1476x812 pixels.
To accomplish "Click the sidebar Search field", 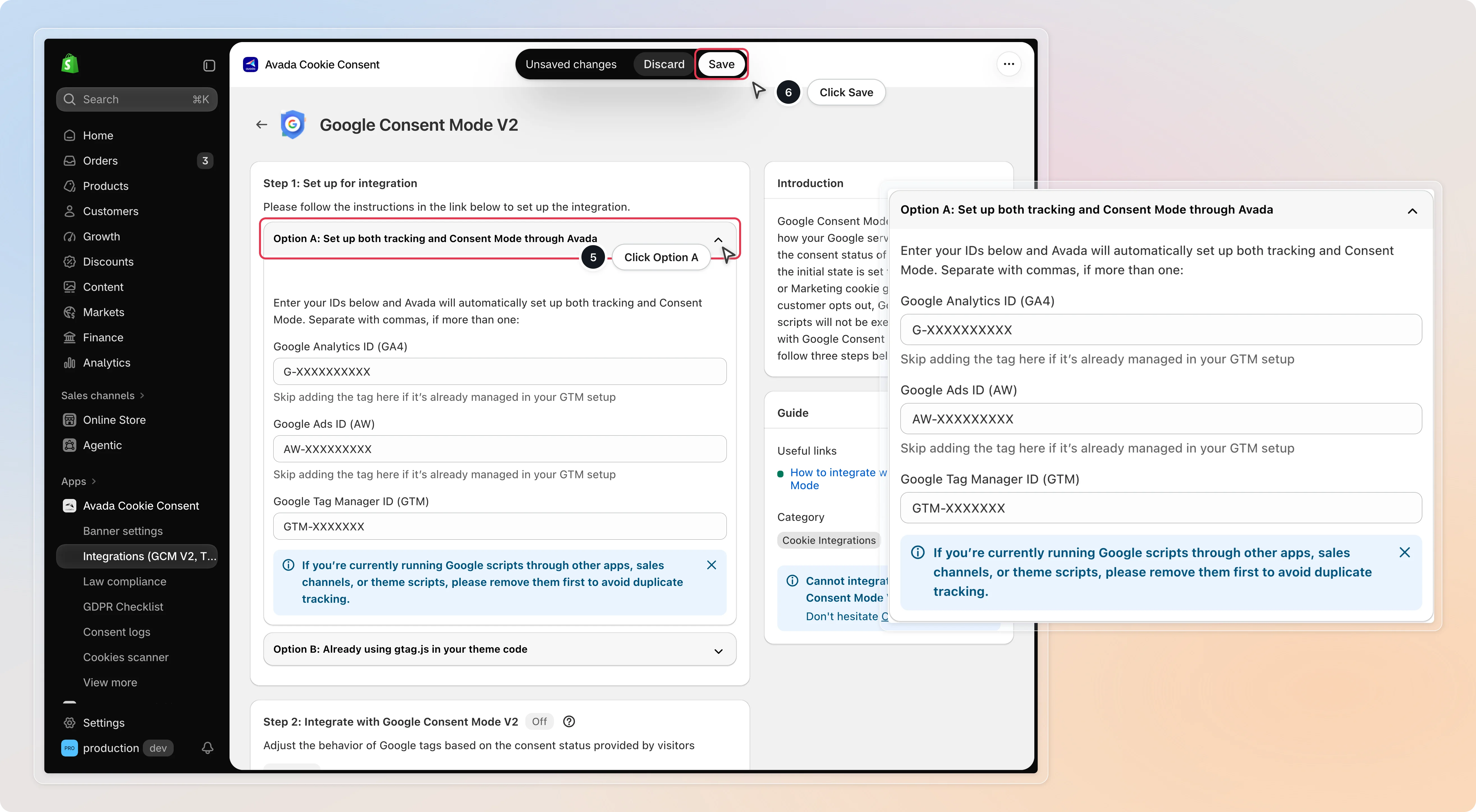I will [x=137, y=99].
